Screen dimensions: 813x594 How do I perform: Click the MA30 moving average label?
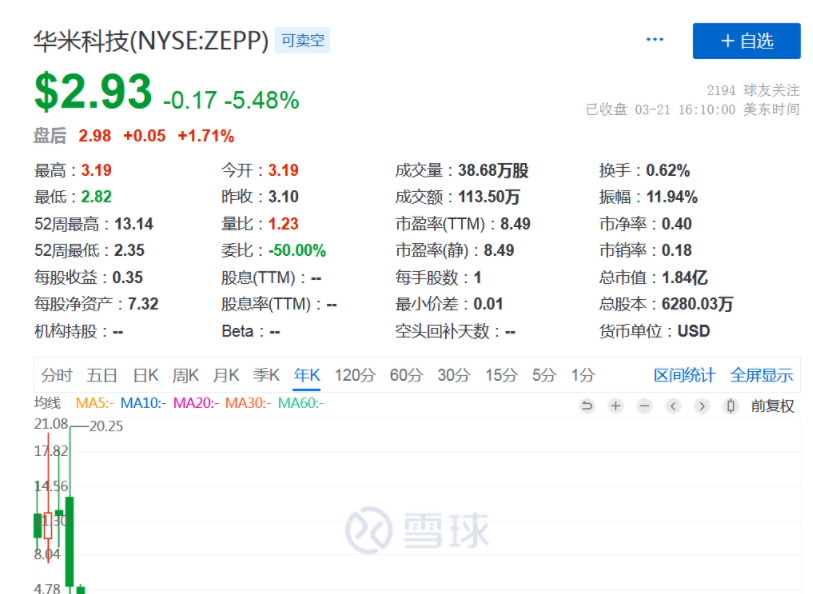[x=248, y=403]
